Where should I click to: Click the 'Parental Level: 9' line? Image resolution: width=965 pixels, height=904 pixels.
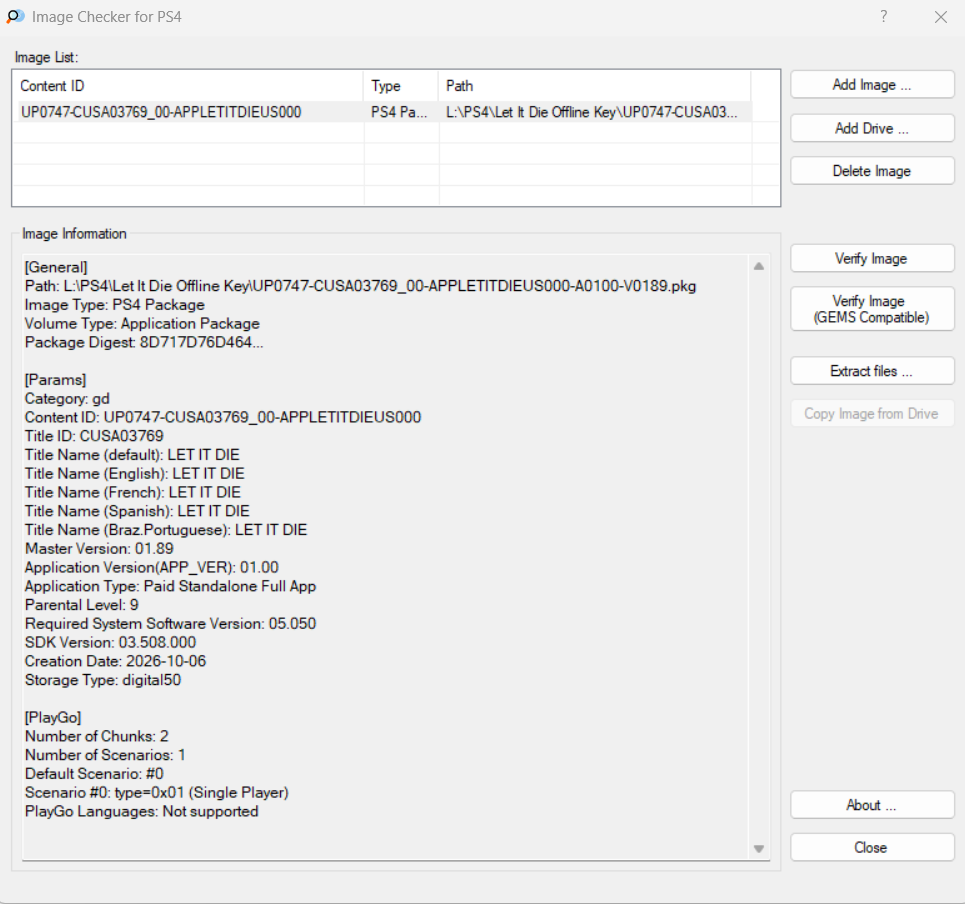coord(82,605)
